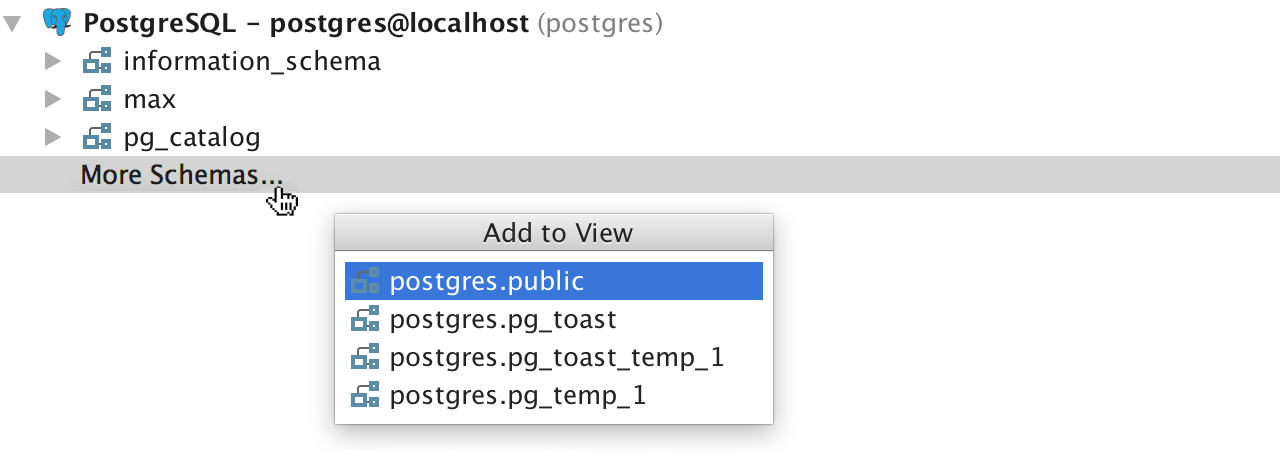
Task: Collapse the PostgreSQL data source node
Action: pos(12,24)
